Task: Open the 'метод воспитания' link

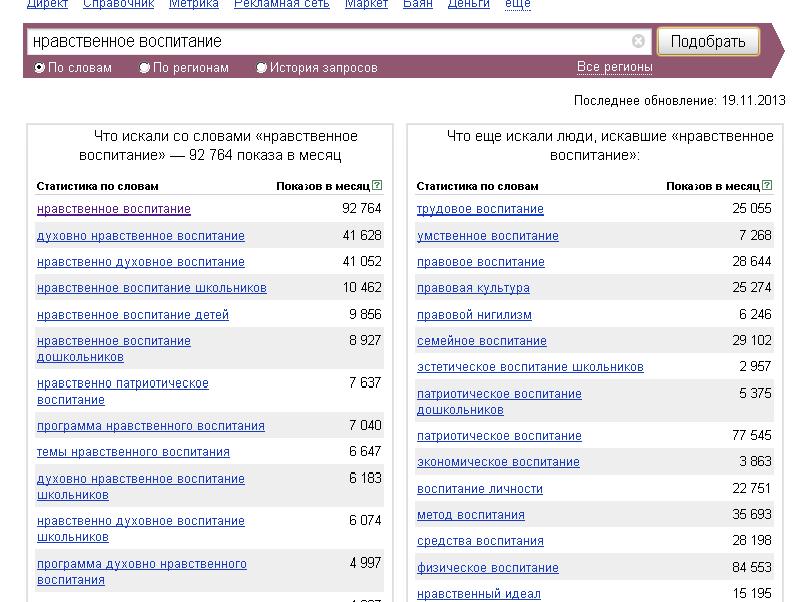Action: [470, 514]
